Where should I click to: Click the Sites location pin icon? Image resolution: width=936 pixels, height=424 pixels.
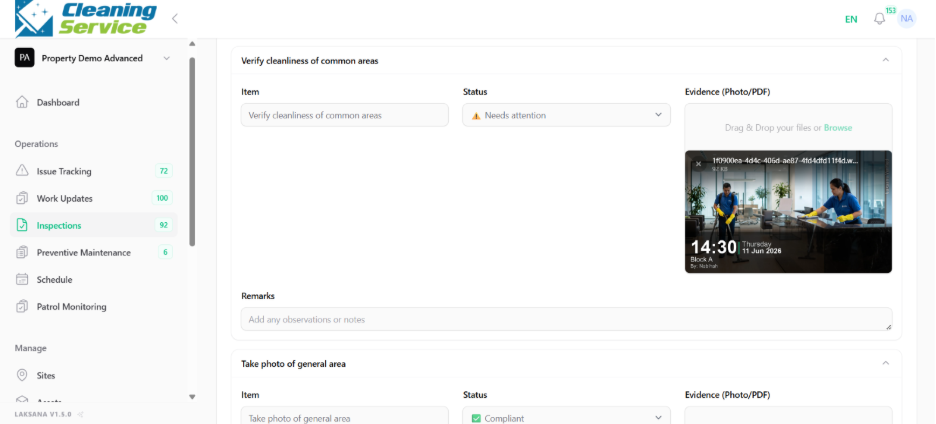tap(22, 375)
